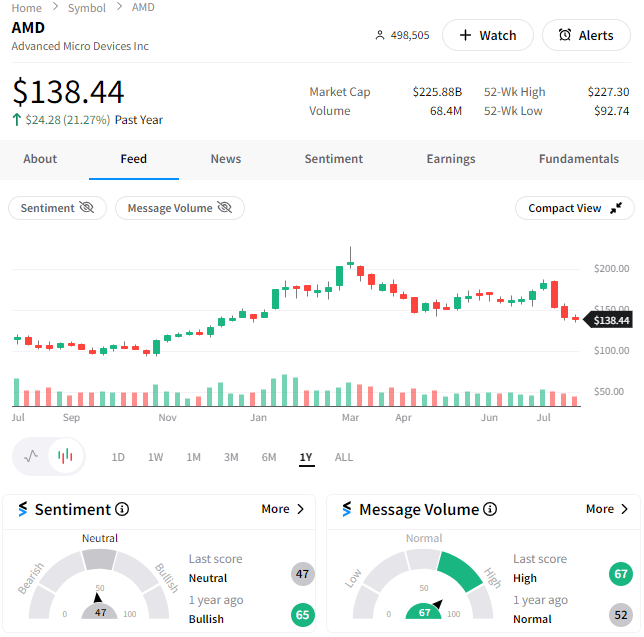This screenshot has width=644, height=637.
Task: Click the sentiment 1 year ago badge 65
Action: (303, 615)
